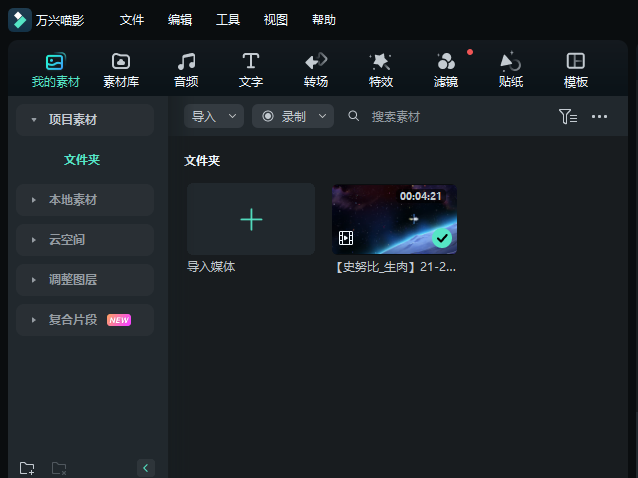Click the 文件夹 heading in the media panel
The image size is (638, 478).
202,160
